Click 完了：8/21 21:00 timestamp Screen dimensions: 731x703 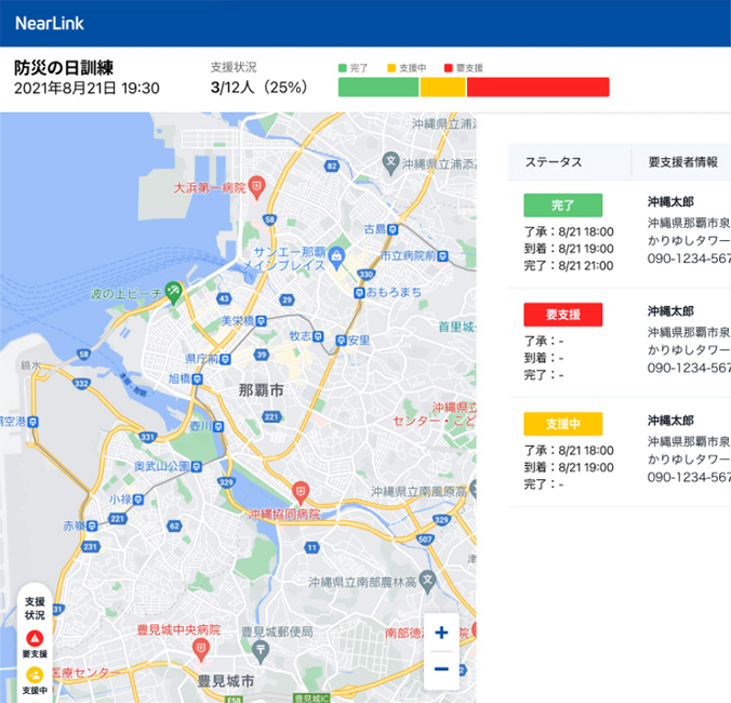click(x=569, y=266)
